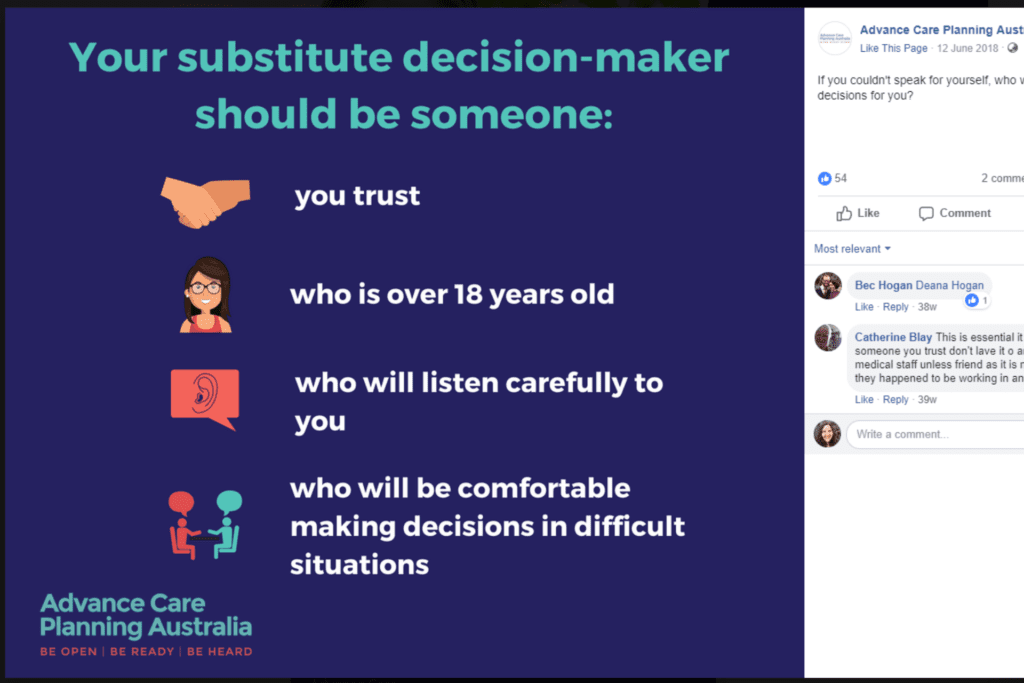Image resolution: width=1024 pixels, height=683 pixels.
Task: Click the like reaction on Bec Hogan's comment
Action: (977, 300)
